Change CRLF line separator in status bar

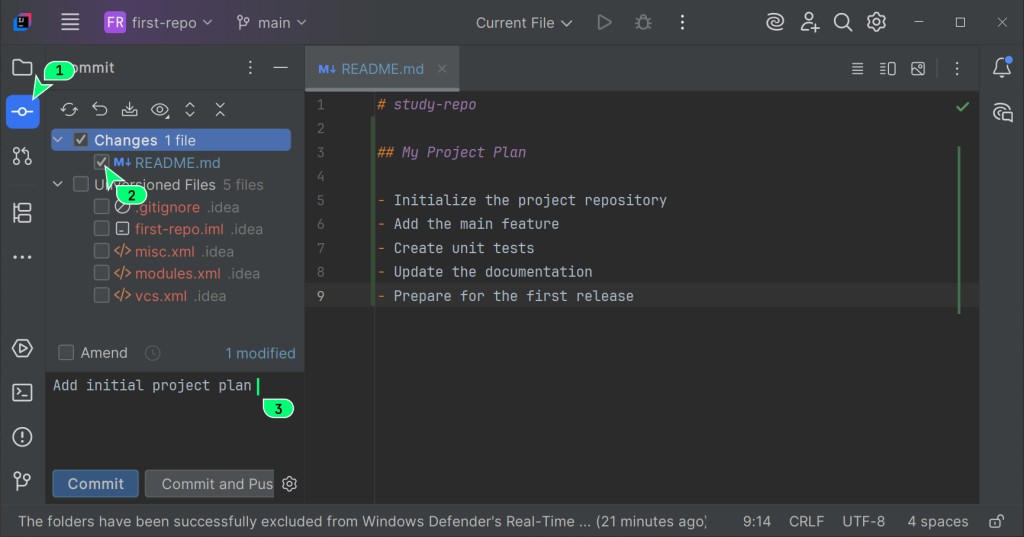click(x=806, y=521)
